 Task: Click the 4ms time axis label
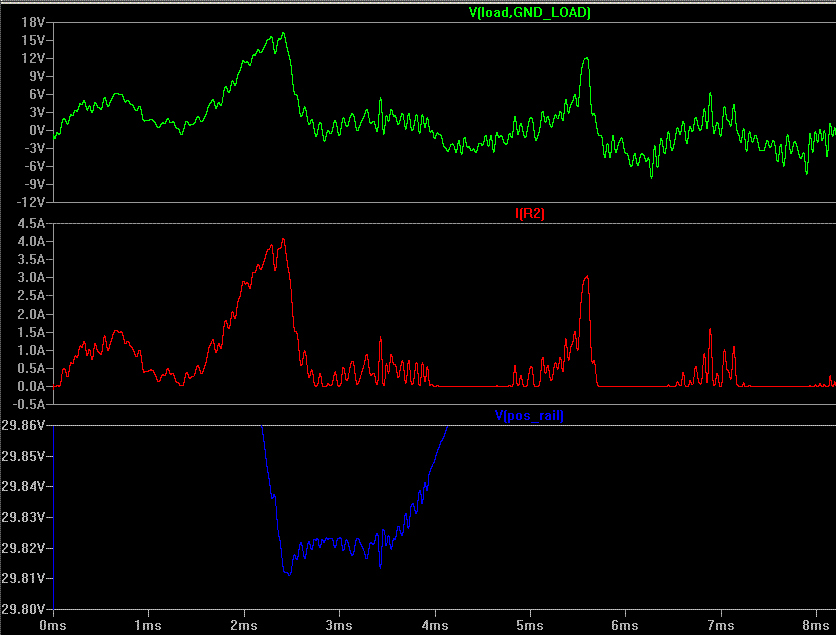point(435,625)
